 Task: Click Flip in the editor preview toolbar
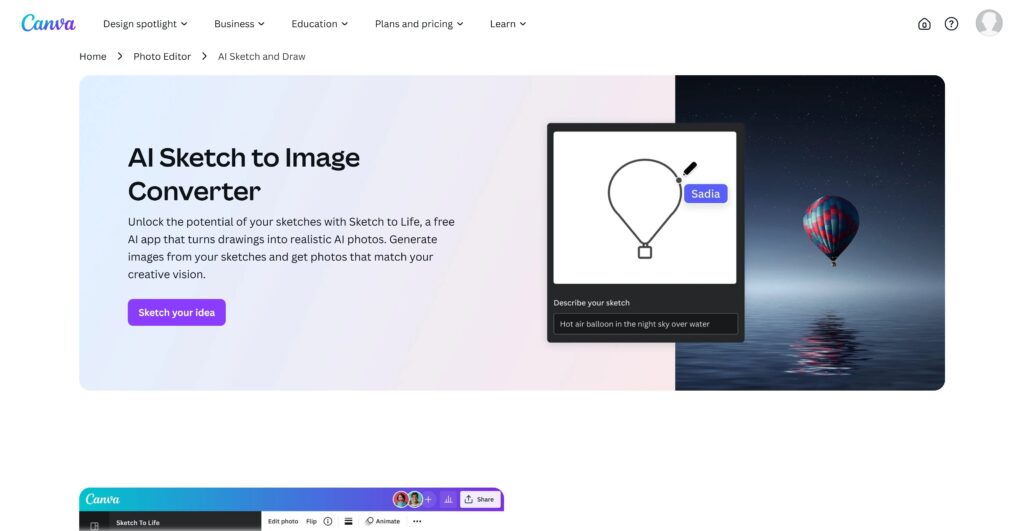point(312,521)
